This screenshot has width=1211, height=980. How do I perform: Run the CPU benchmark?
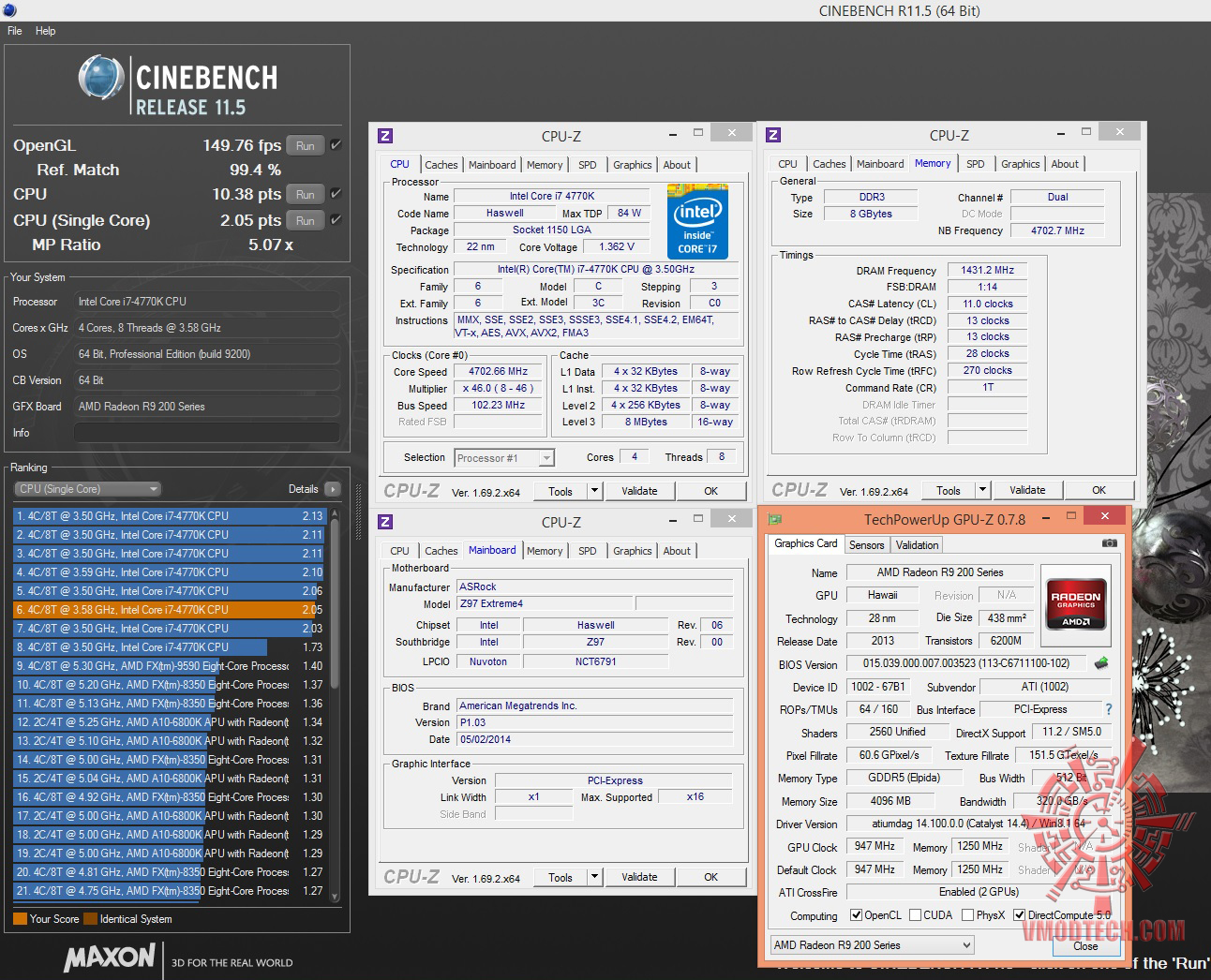pos(306,194)
